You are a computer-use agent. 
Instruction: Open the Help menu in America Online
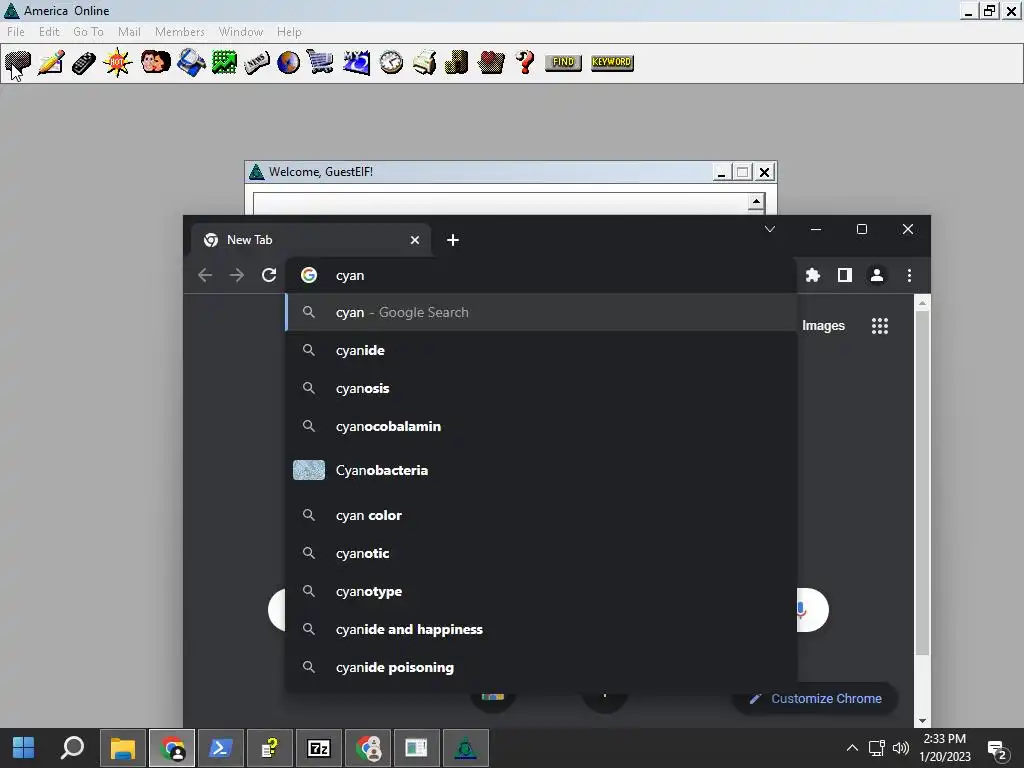point(289,32)
